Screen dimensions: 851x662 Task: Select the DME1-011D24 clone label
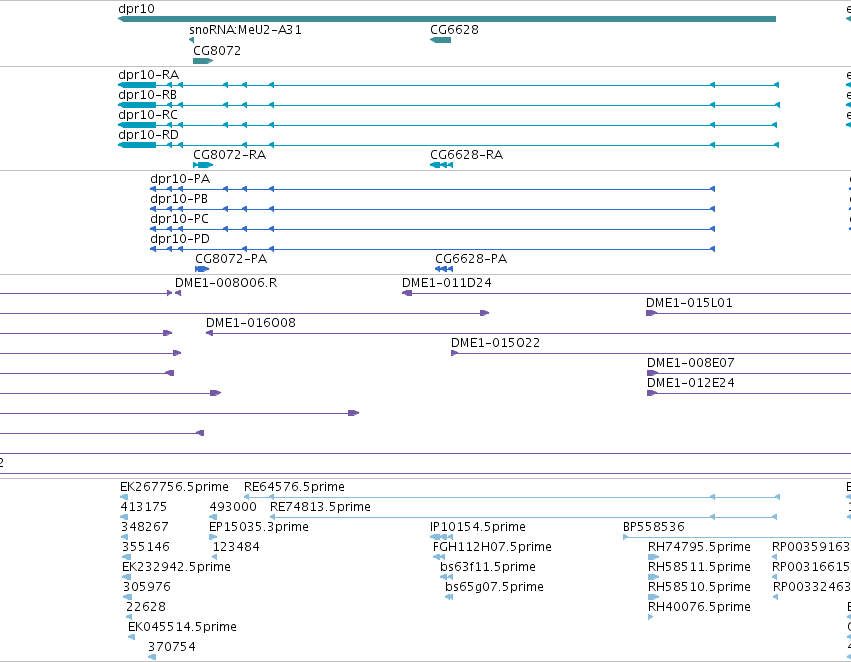pos(447,283)
